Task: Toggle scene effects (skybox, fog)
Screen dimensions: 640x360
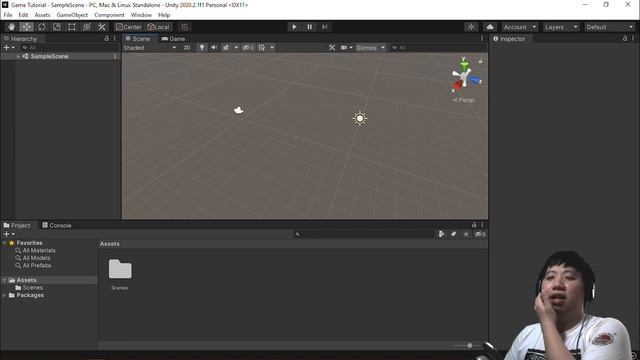Action: click(226, 48)
